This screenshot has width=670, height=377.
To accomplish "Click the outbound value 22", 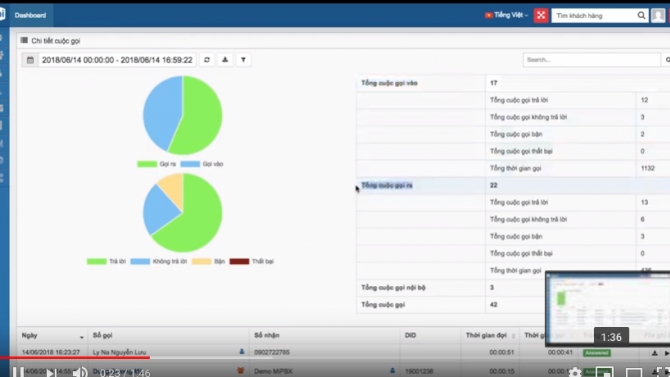I will (494, 186).
